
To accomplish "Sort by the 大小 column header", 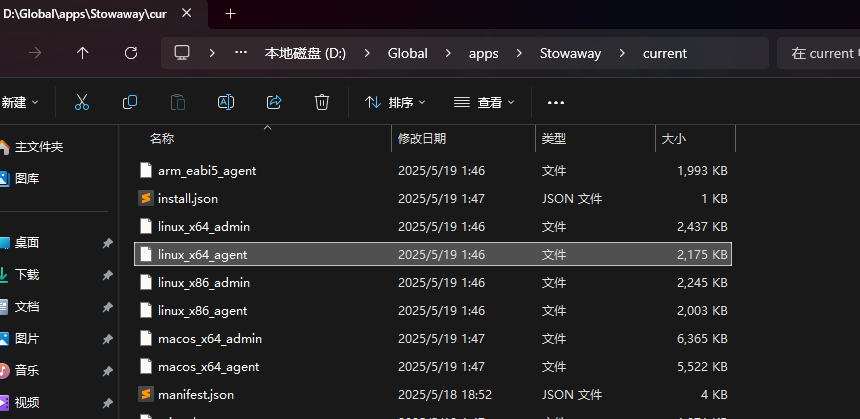I will (674, 139).
